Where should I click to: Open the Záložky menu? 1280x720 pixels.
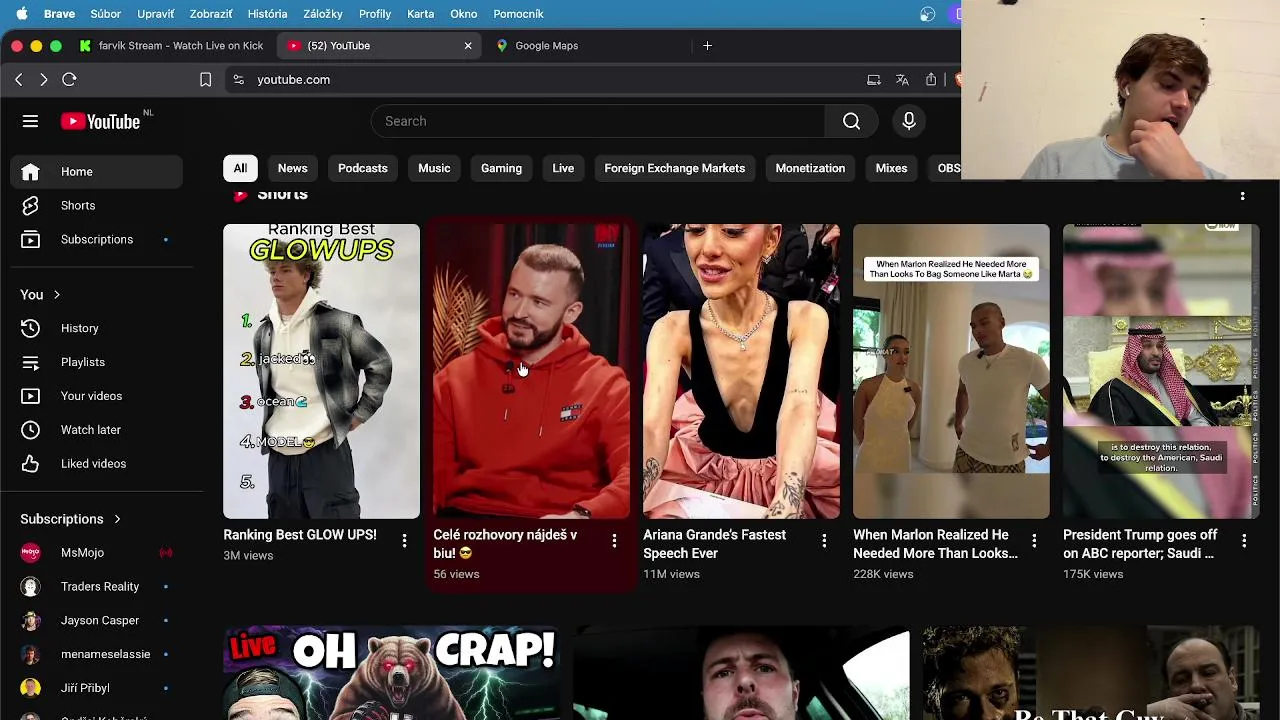click(x=322, y=14)
